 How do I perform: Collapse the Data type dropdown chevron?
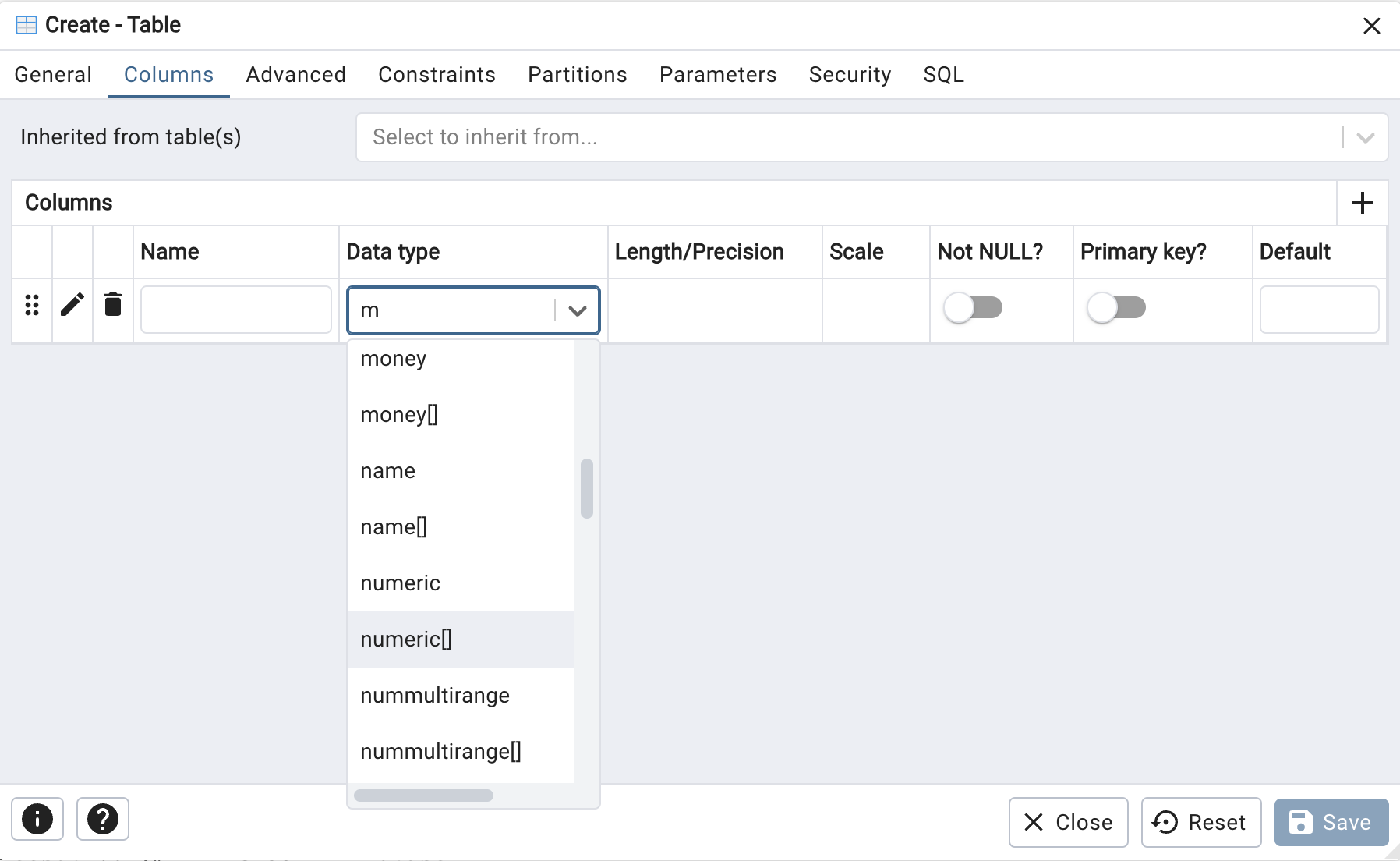[x=577, y=310]
